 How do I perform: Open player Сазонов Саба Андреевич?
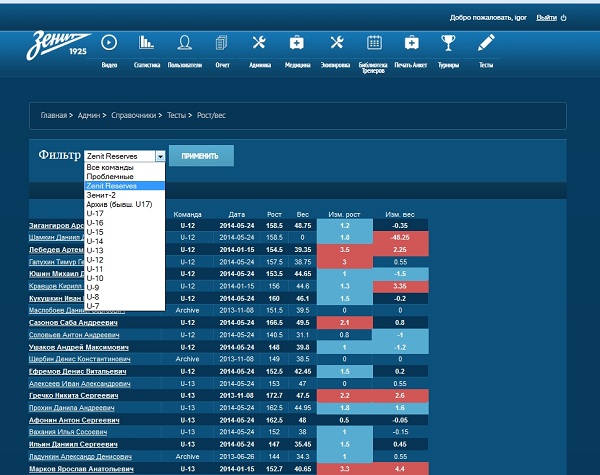[x=73, y=323]
